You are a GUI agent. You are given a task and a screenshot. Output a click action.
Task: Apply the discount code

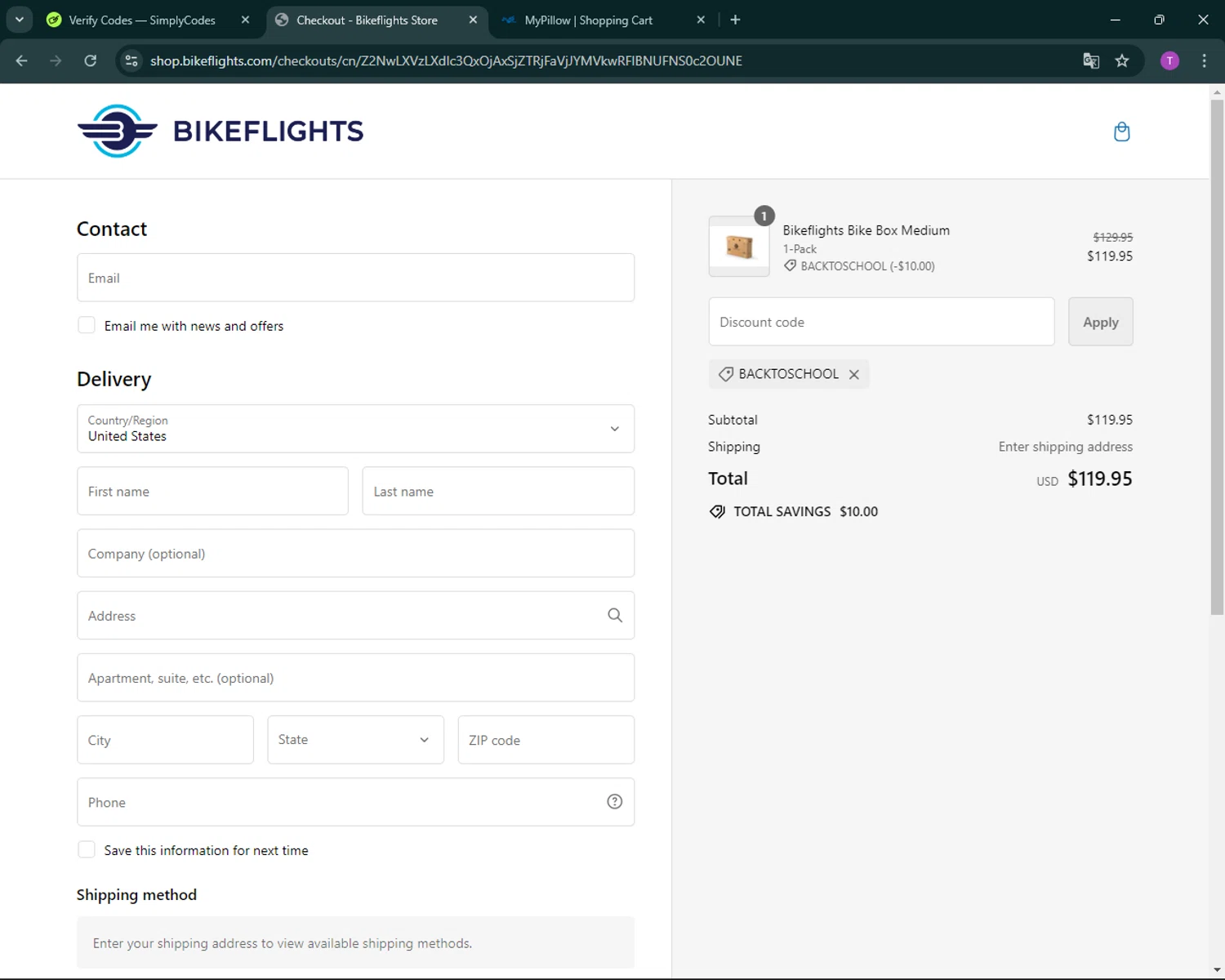(x=1100, y=322)
